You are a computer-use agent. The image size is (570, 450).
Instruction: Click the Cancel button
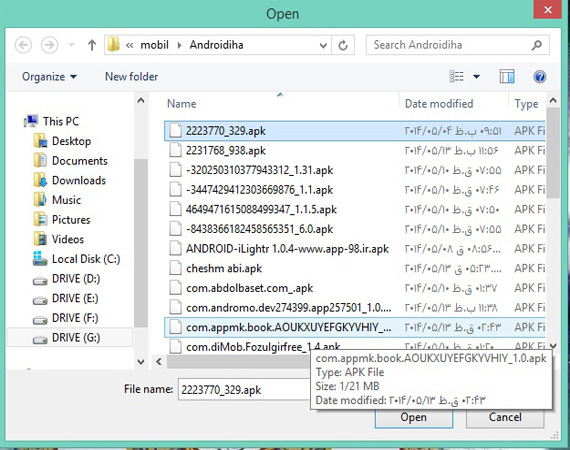(505, 417)
